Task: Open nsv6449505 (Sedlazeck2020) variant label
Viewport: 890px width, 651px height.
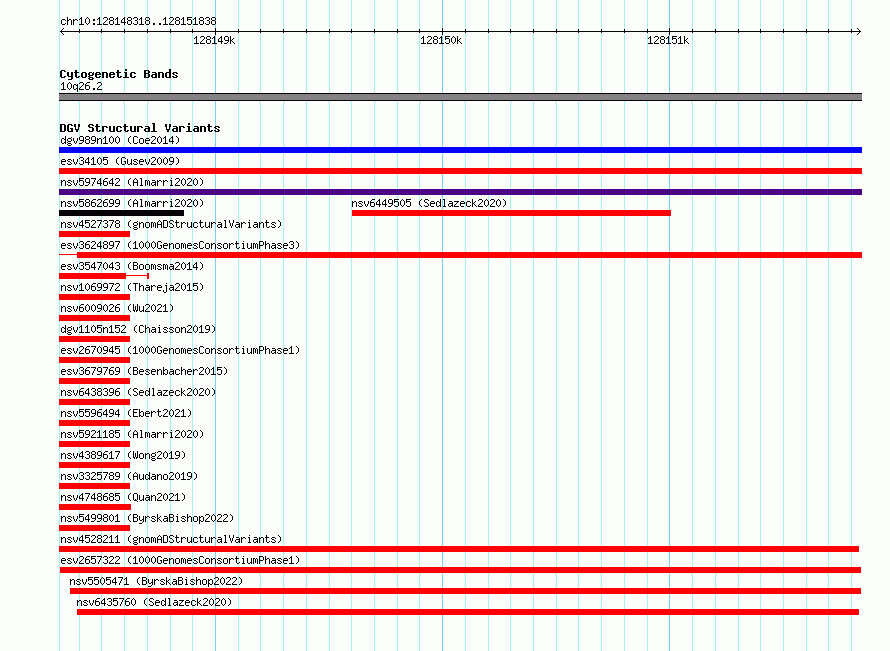Action: 429,203
